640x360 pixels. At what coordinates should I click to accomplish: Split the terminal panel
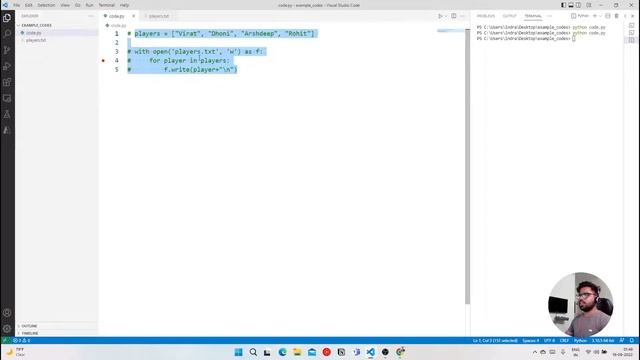click(608, 16)
